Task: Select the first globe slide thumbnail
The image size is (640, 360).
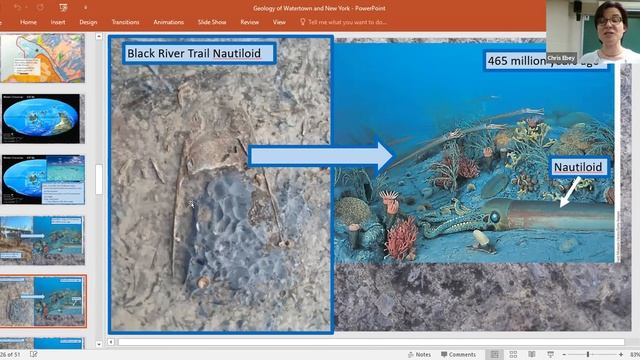Action: point(43,119)
